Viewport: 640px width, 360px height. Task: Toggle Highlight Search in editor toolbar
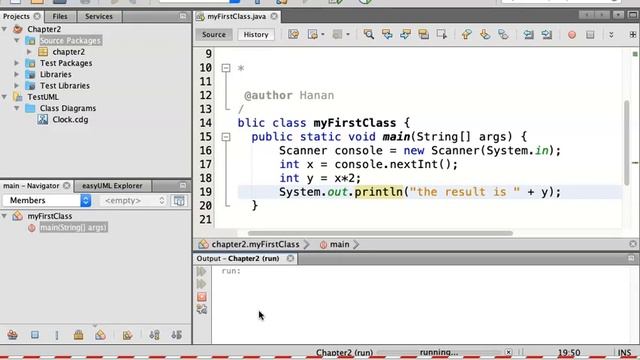423,34
